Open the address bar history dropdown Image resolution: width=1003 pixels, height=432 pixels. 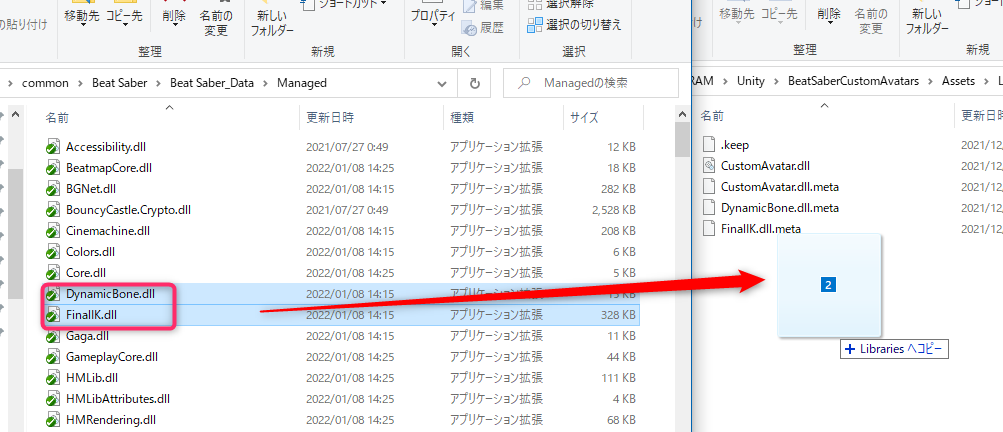pyautogui.click(x=442, y=83)
